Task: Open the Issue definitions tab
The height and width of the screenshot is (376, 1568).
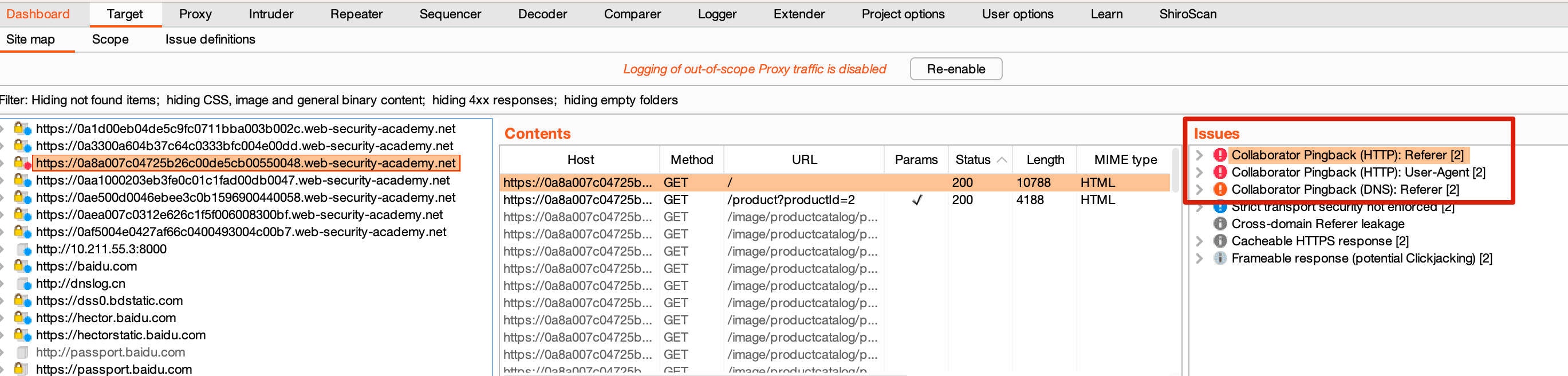Action: pos(210,40)
